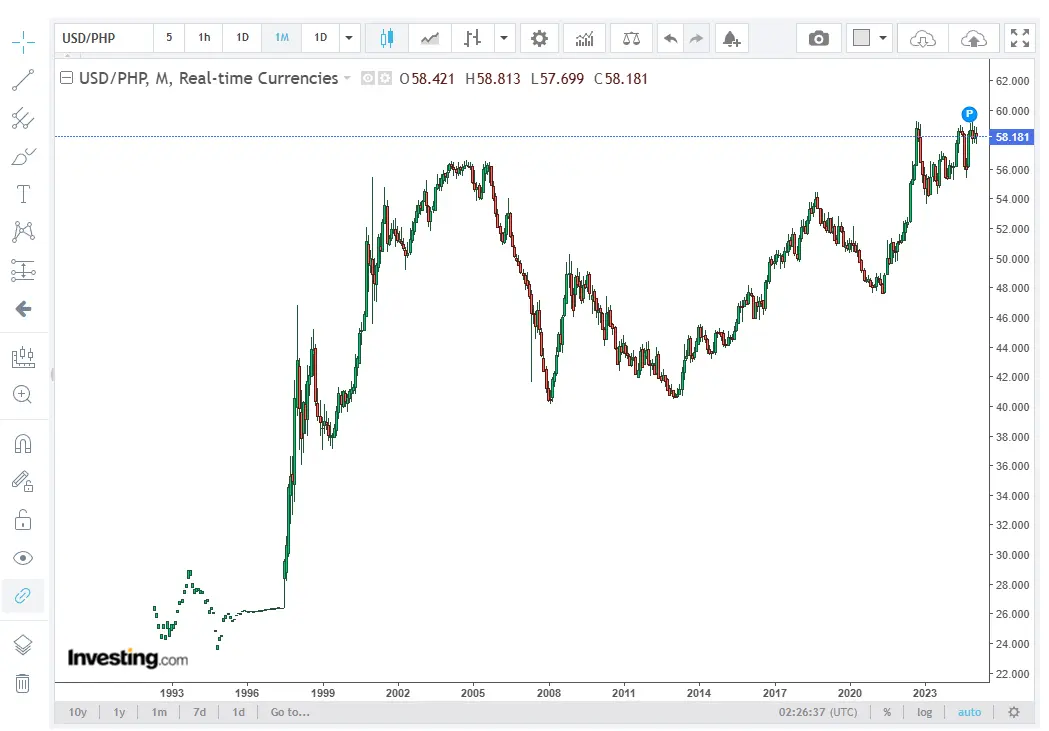1049x731 pixels.
Task: Open the series legend dropdown arrow
Action: [347, 78]
